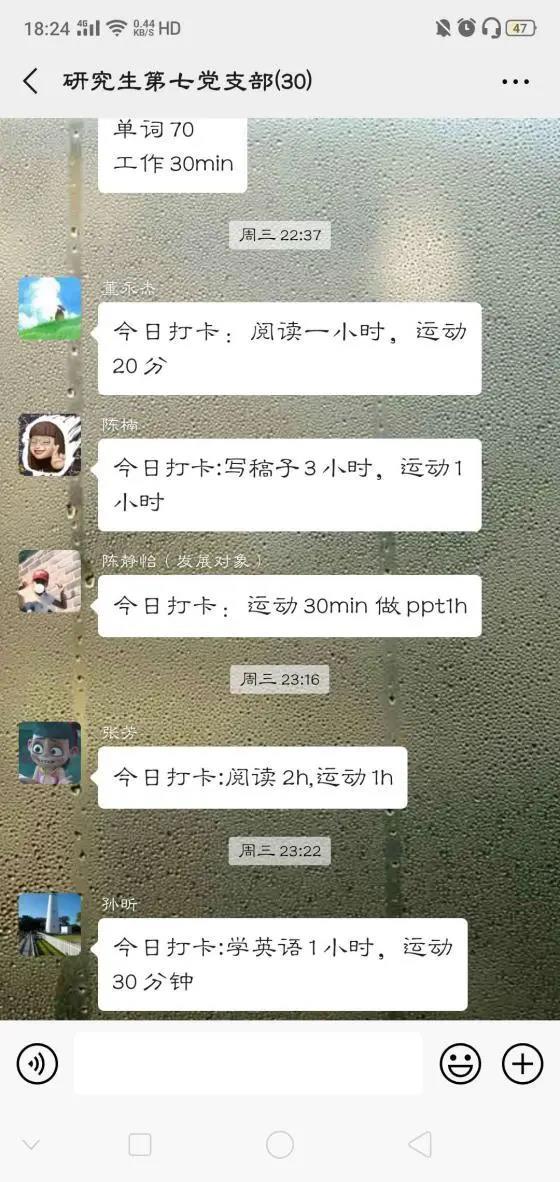Click the message text input field
560x1182 pixels.
coord(248,1064)
